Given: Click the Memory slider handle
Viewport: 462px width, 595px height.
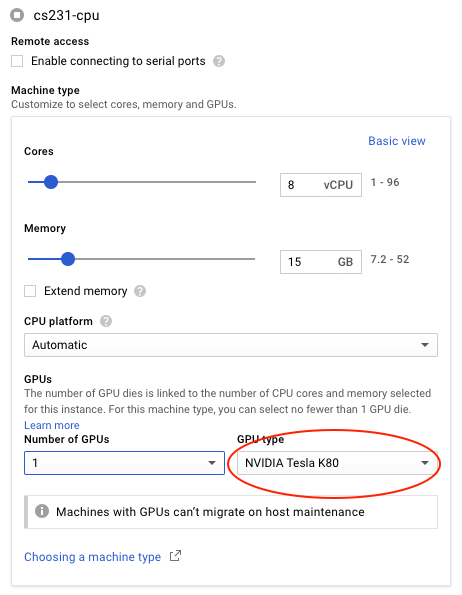Looking at the screenshot, I should [x=68, y=259].
